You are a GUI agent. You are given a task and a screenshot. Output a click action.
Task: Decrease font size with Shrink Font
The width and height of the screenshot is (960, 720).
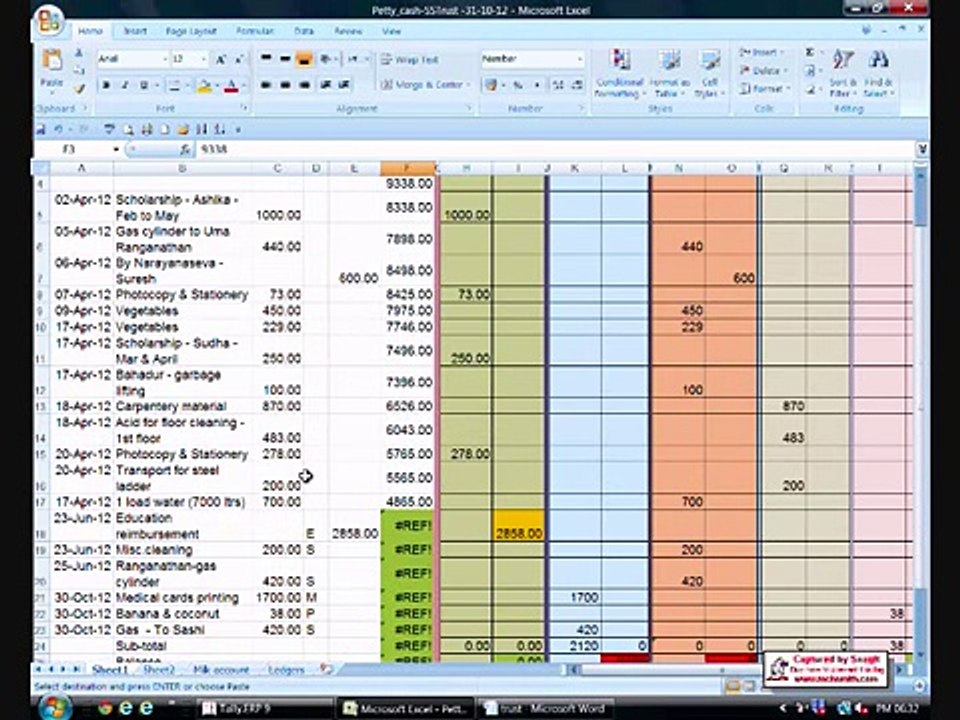pos(239,59)
